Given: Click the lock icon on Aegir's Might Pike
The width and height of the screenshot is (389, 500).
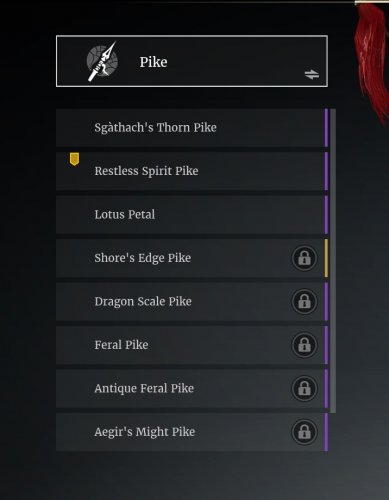Looking at the screenshot, I should coord(304,432).
